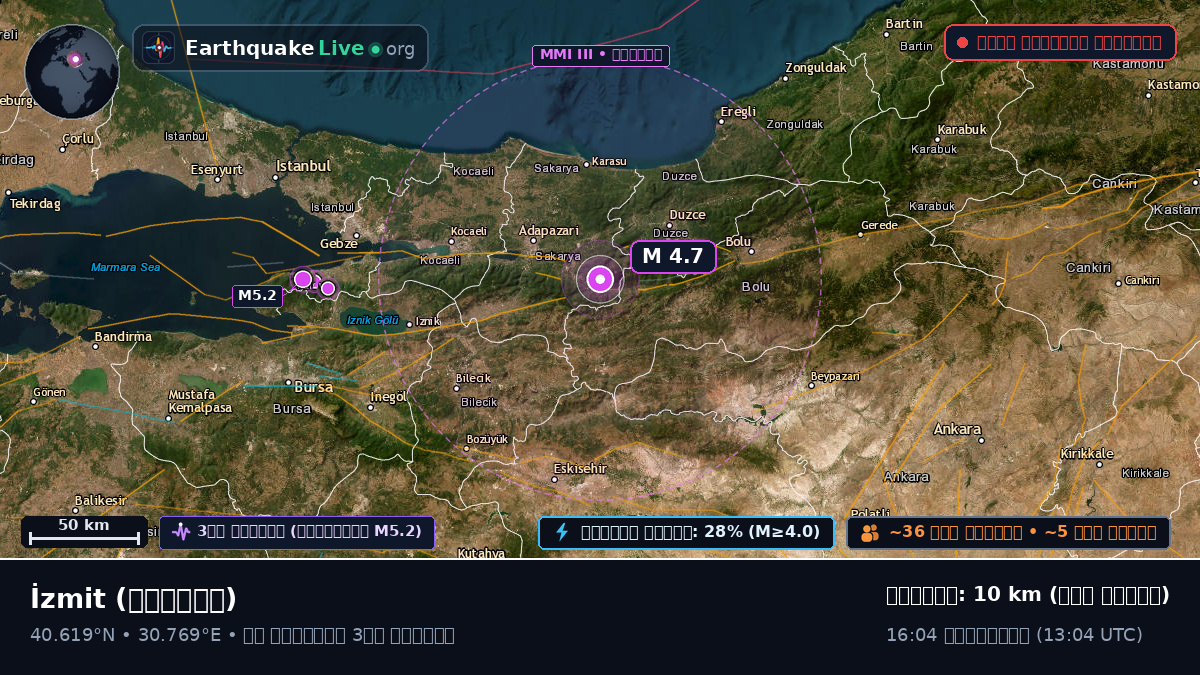Click the Iznik Gölü lake label
The width and height of the screenshot is (1200, 675).
[372, 320]
